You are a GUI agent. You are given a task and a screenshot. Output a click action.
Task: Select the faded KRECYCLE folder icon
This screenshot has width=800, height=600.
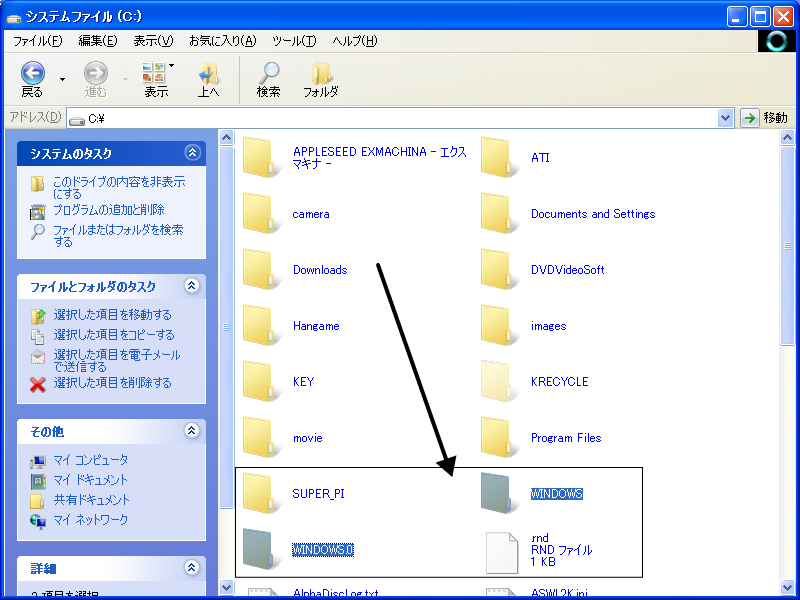click(x=500, y=382)
